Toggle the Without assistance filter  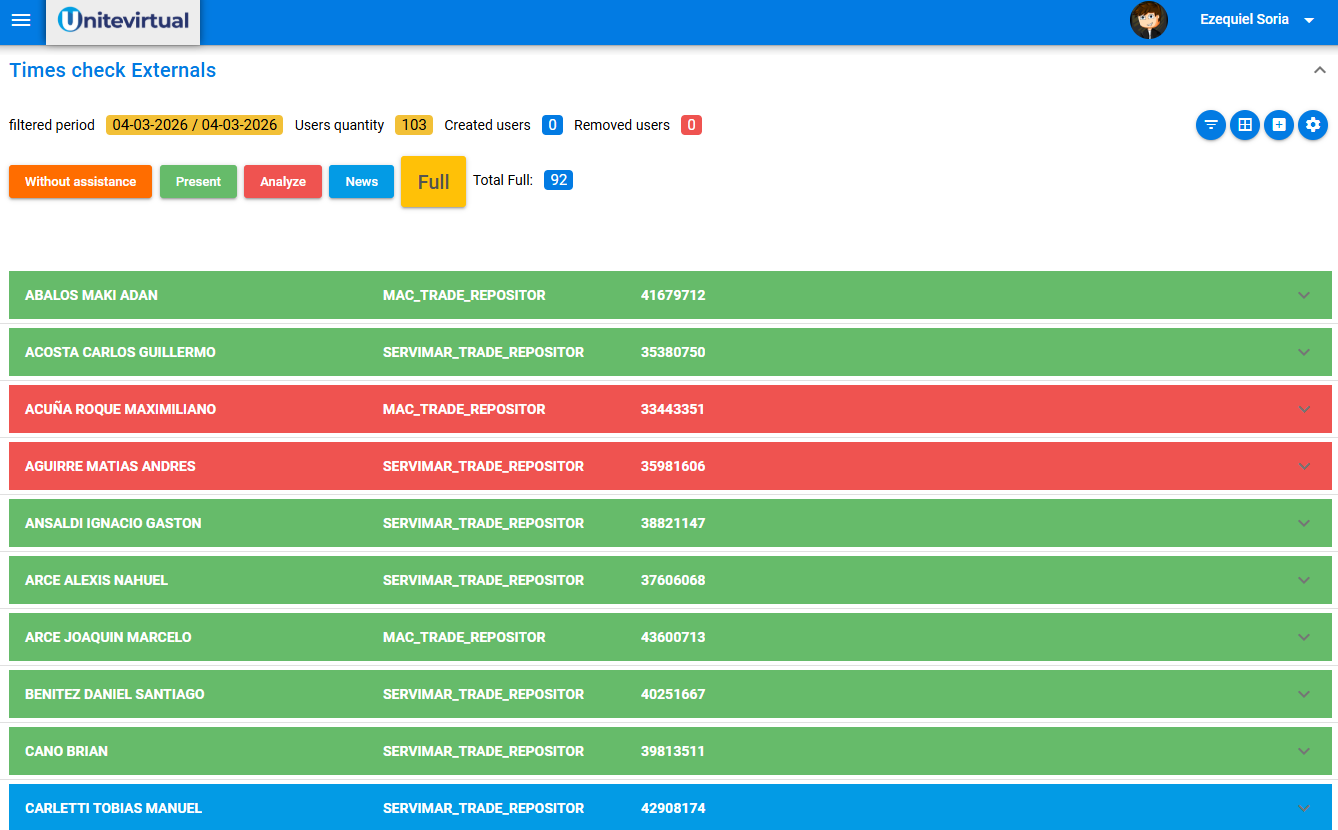click(x=80, y=181)
